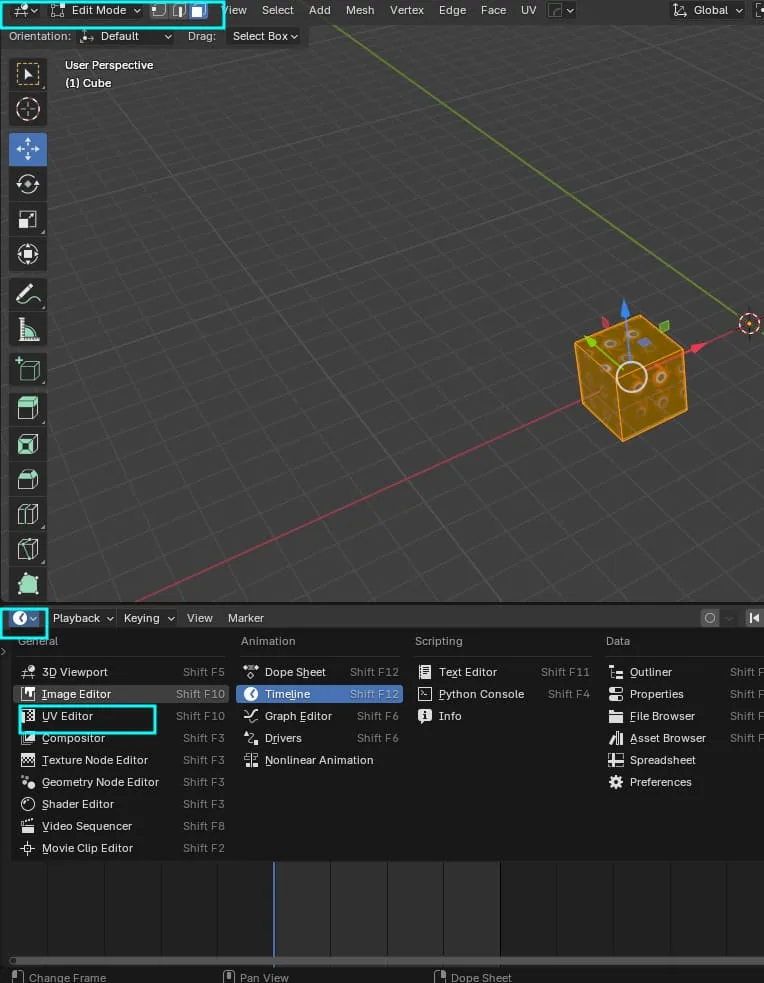
Task: Choose Properties editor
Action: [683, 694]
